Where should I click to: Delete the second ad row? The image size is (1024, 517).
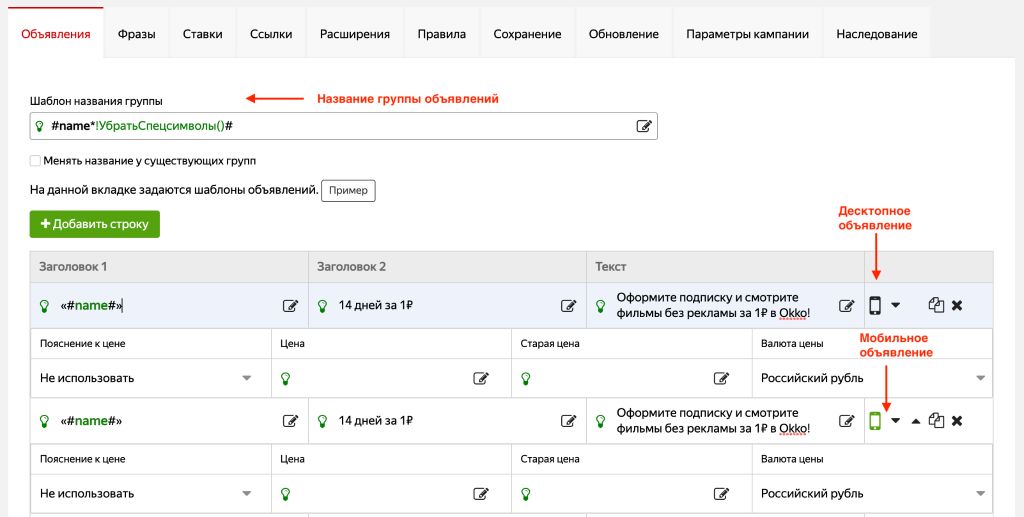957,421
